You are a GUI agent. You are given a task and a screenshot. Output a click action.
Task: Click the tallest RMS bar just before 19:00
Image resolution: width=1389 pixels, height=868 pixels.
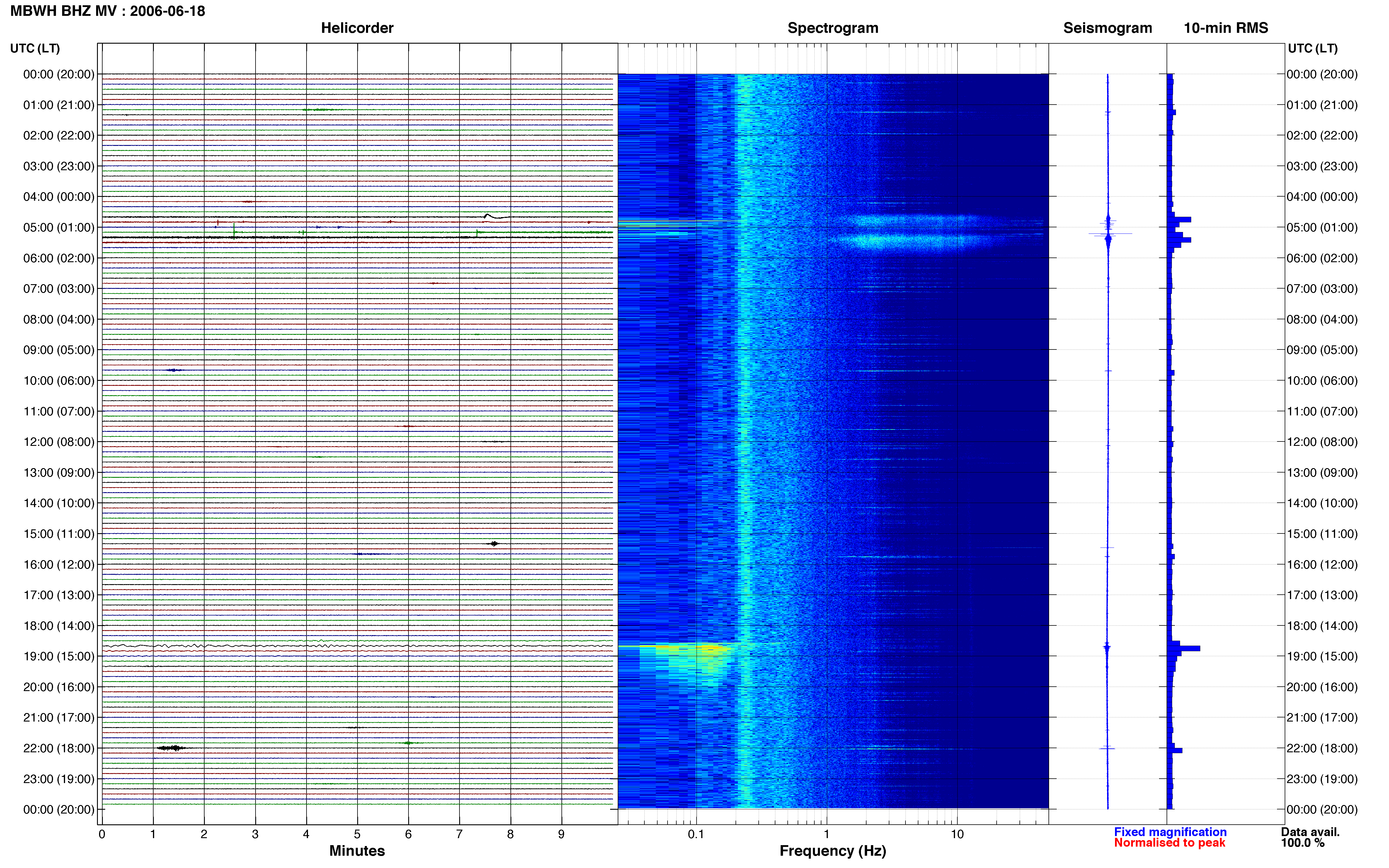coord(1184,648)
